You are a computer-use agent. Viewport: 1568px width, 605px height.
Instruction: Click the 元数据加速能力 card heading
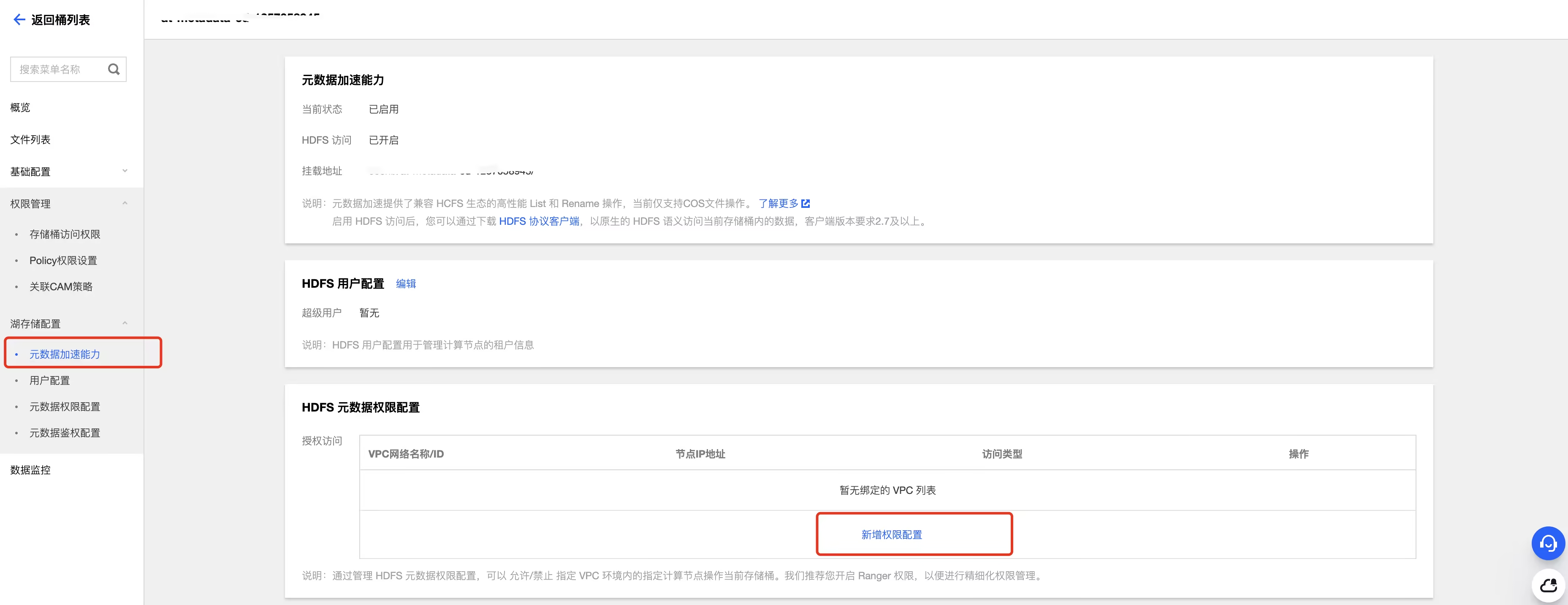(343, 80)
